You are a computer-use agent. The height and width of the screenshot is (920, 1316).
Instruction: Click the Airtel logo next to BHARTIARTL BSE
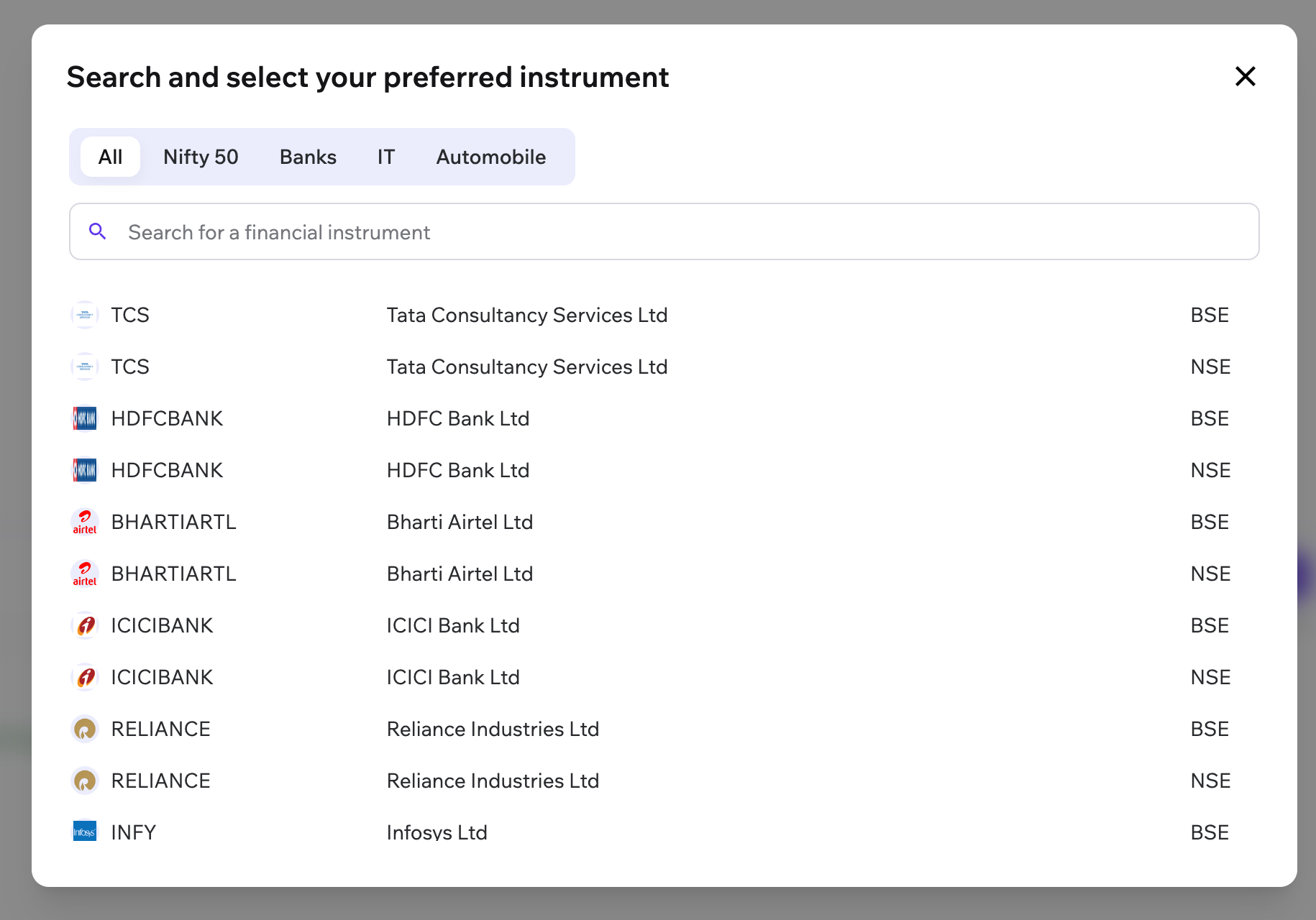point(85,522)
